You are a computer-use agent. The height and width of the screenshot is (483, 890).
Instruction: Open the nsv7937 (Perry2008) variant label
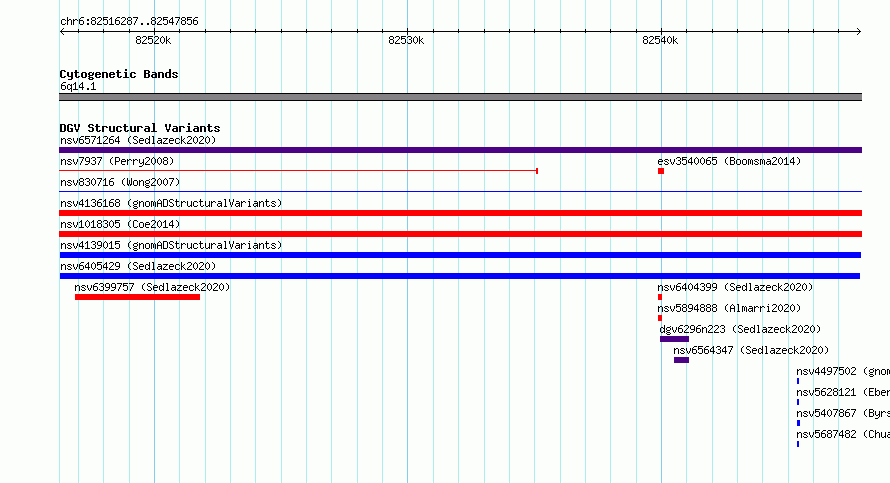click(x=117, y=161)
